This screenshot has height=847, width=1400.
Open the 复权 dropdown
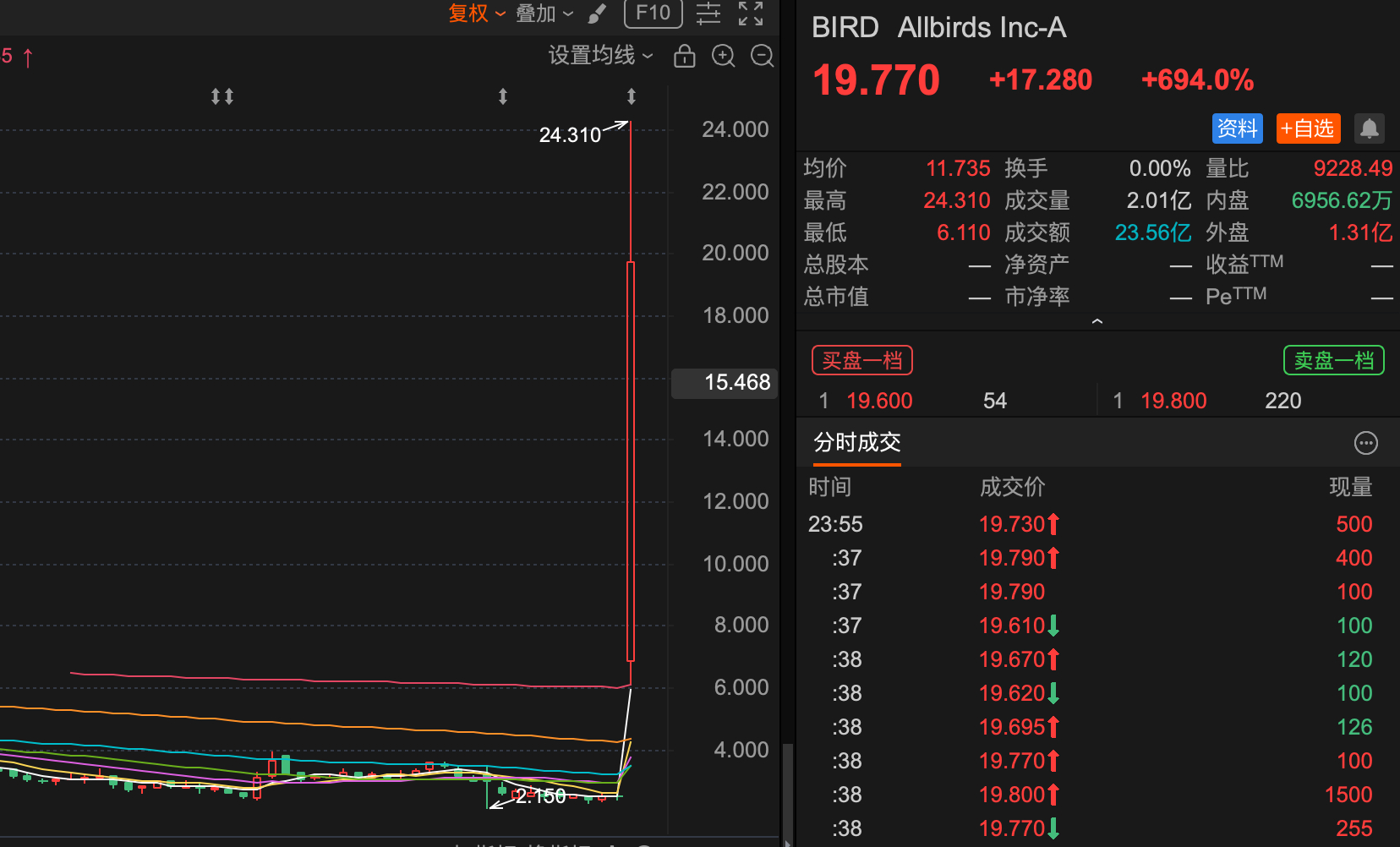pyautogui.click(x=477, y=14)
